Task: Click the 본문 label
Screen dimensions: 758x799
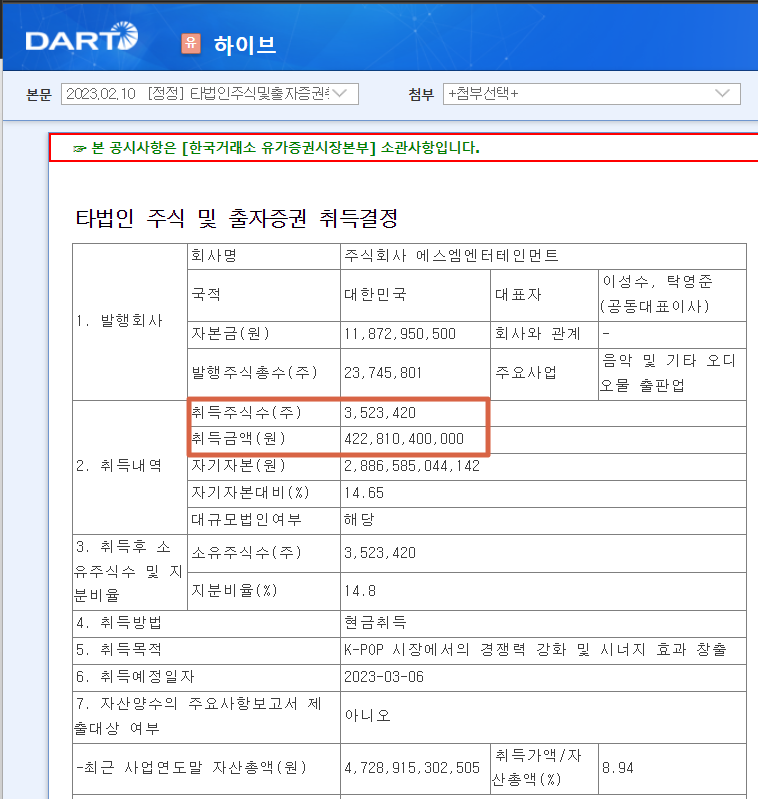Action: [39, 95]
